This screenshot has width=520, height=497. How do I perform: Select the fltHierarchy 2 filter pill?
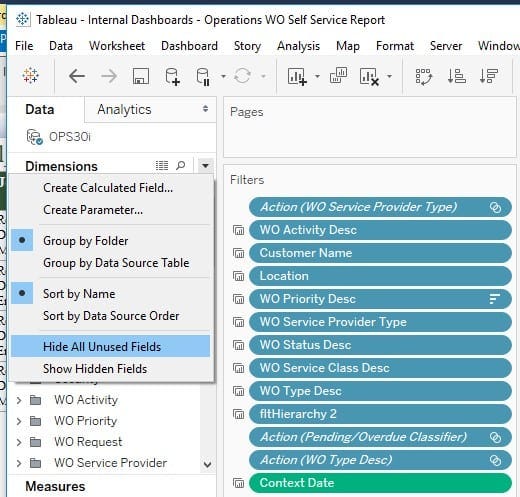[380, 414]
